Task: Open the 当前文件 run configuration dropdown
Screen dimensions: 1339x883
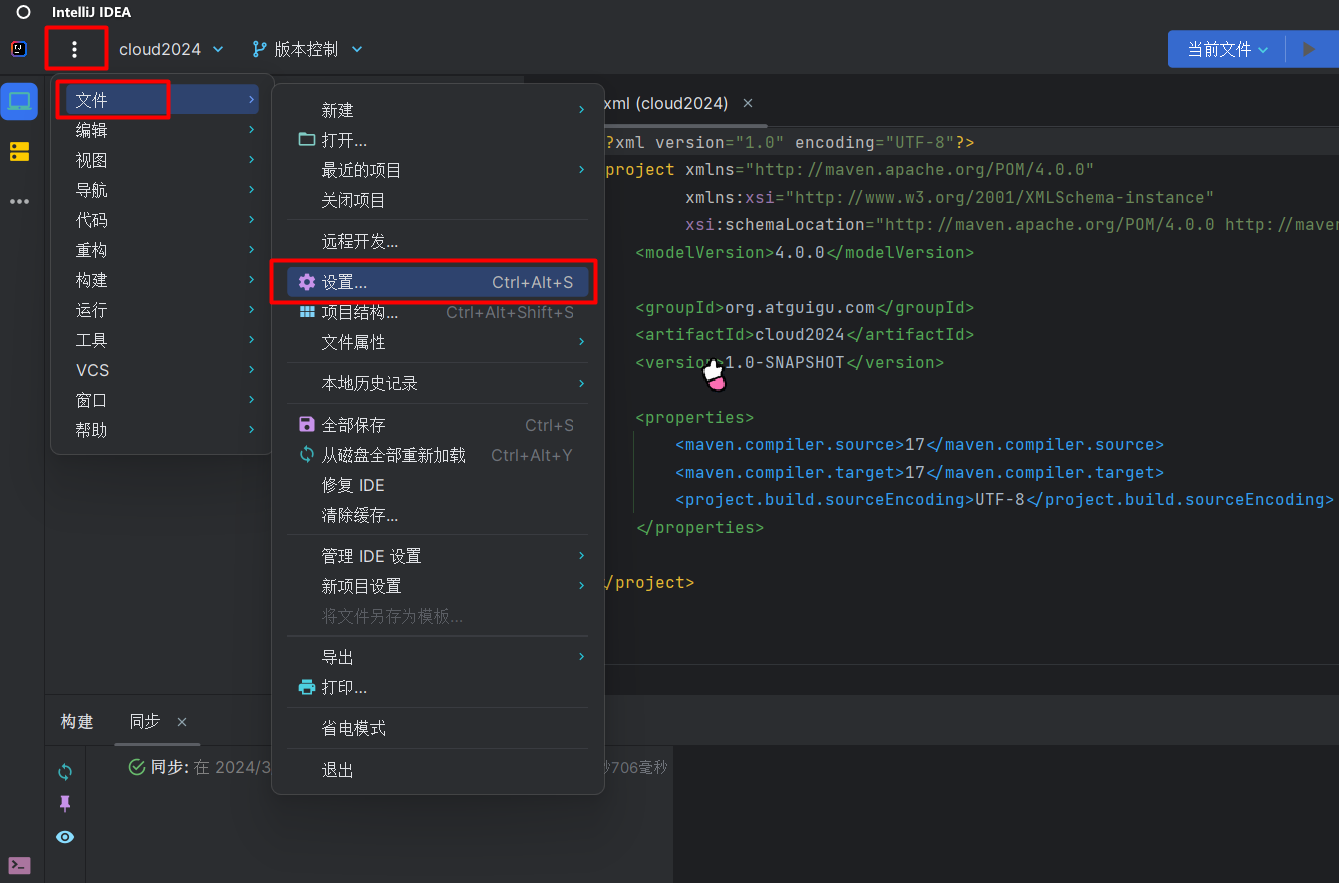Action: tap(1227, 49)
